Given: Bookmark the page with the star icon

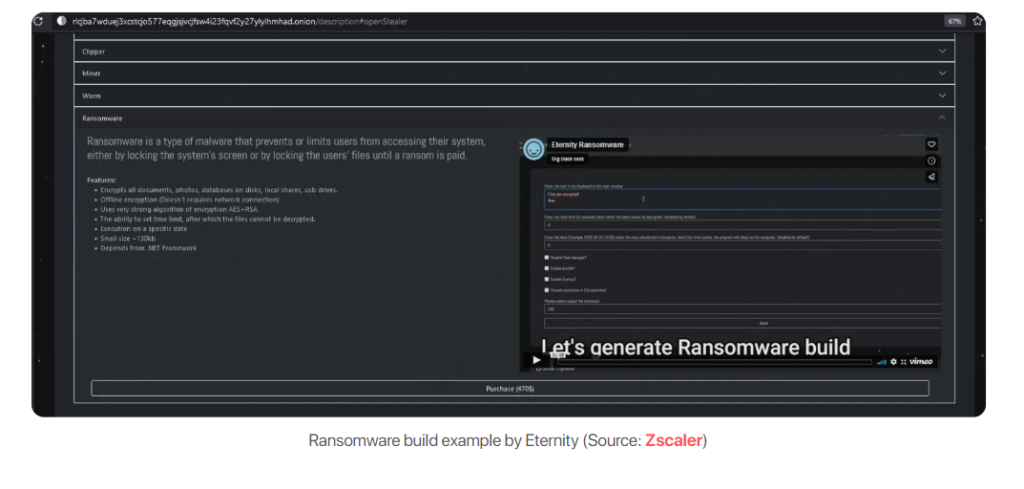Looking at the screenshot, I should click(x=977, y=22).
